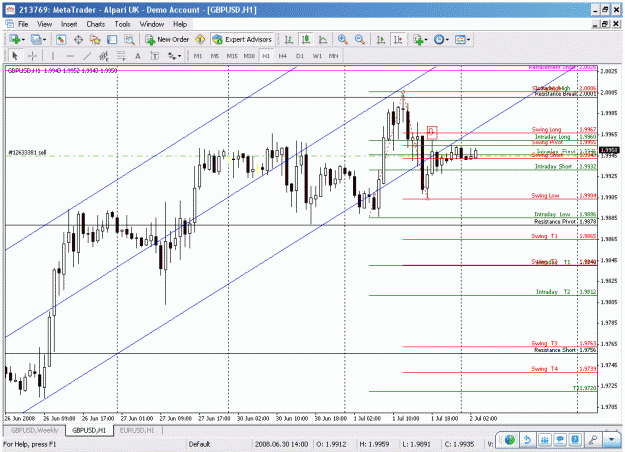Click the red arrow marker box on chart
The image size is (625, 452).
(432, 132)
